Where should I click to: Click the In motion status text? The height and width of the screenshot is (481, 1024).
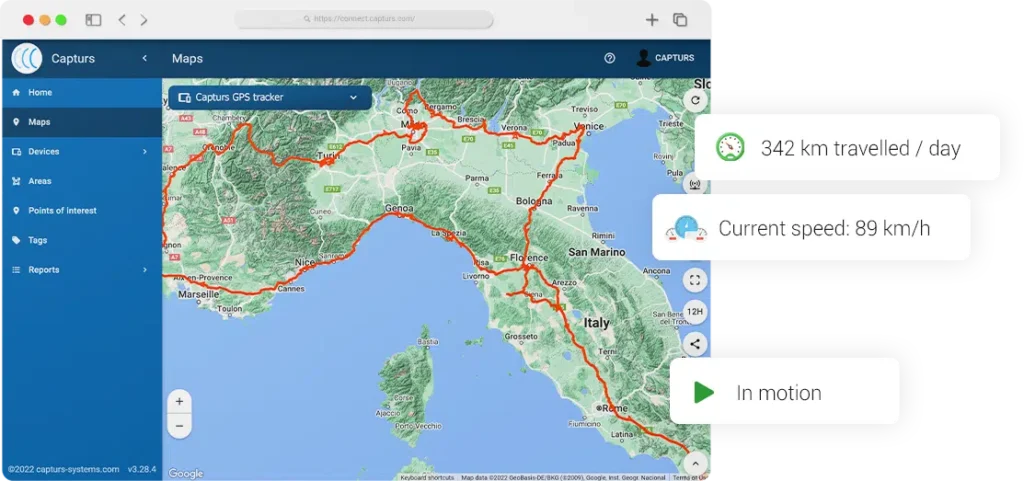[779, 393]
